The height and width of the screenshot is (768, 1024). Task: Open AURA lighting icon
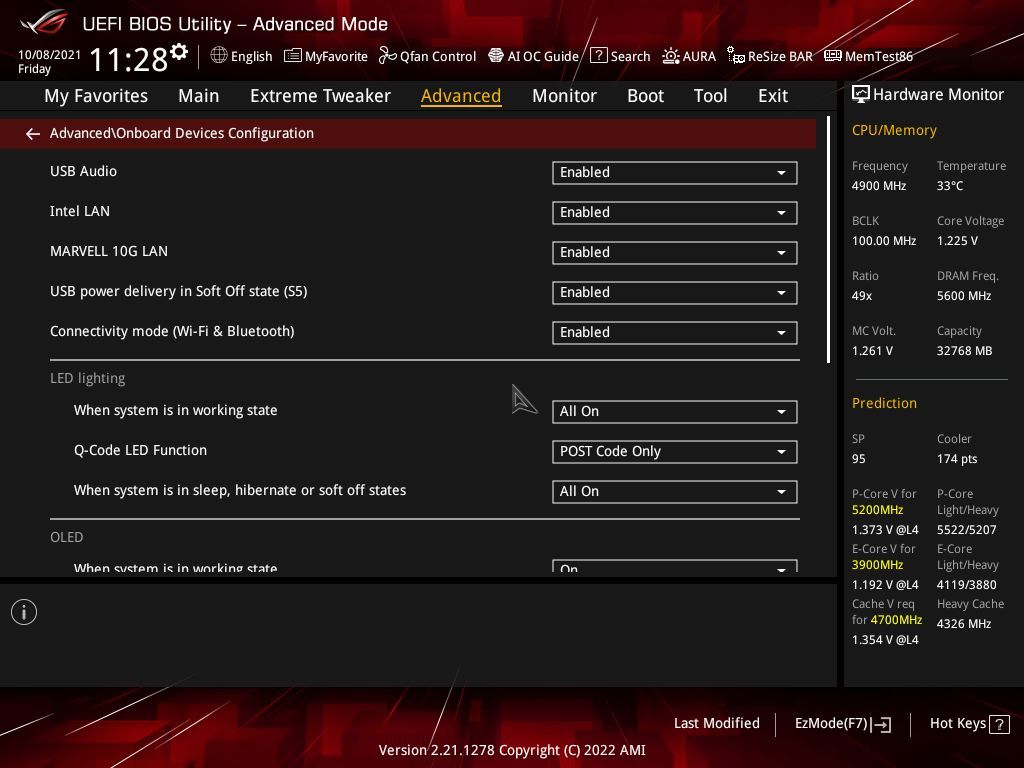[671, 56]
